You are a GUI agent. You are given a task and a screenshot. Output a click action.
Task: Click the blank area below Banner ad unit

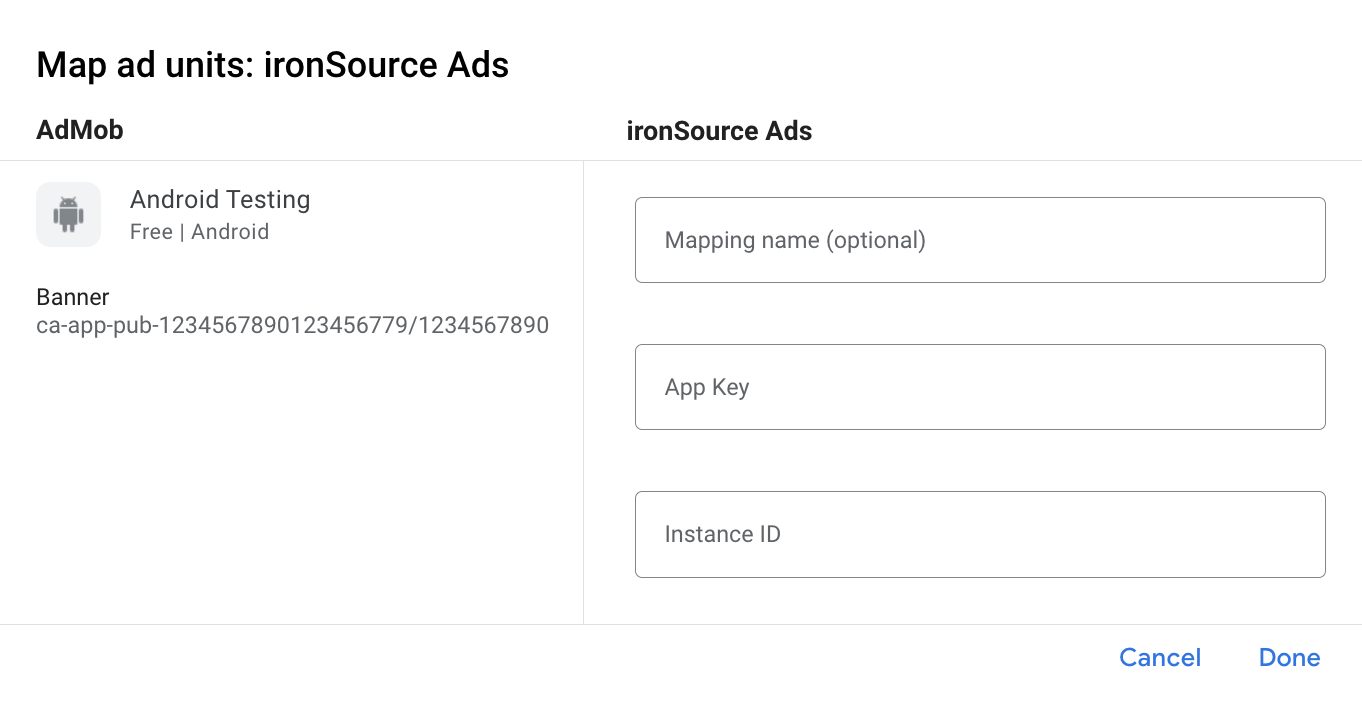click(290, 470)
